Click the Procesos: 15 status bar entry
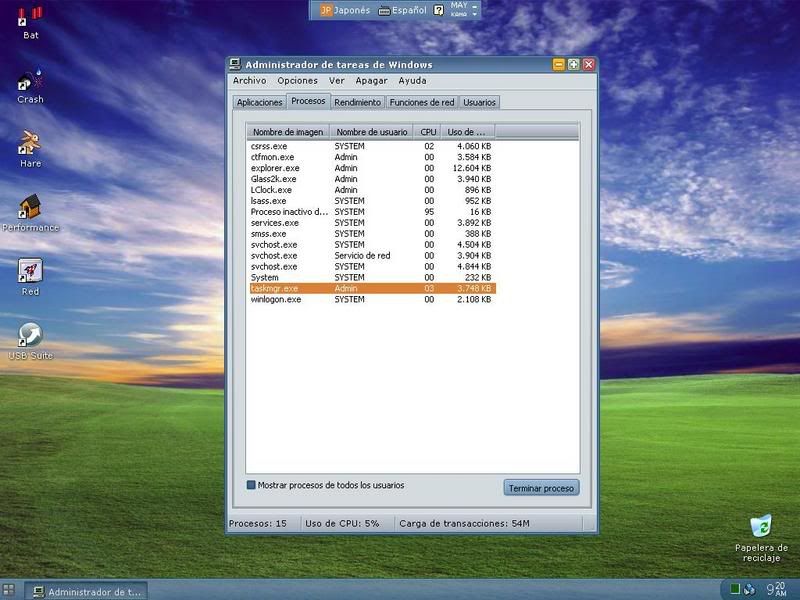The height and width of the screenshot is (600, 800). [x=258, y=523]
